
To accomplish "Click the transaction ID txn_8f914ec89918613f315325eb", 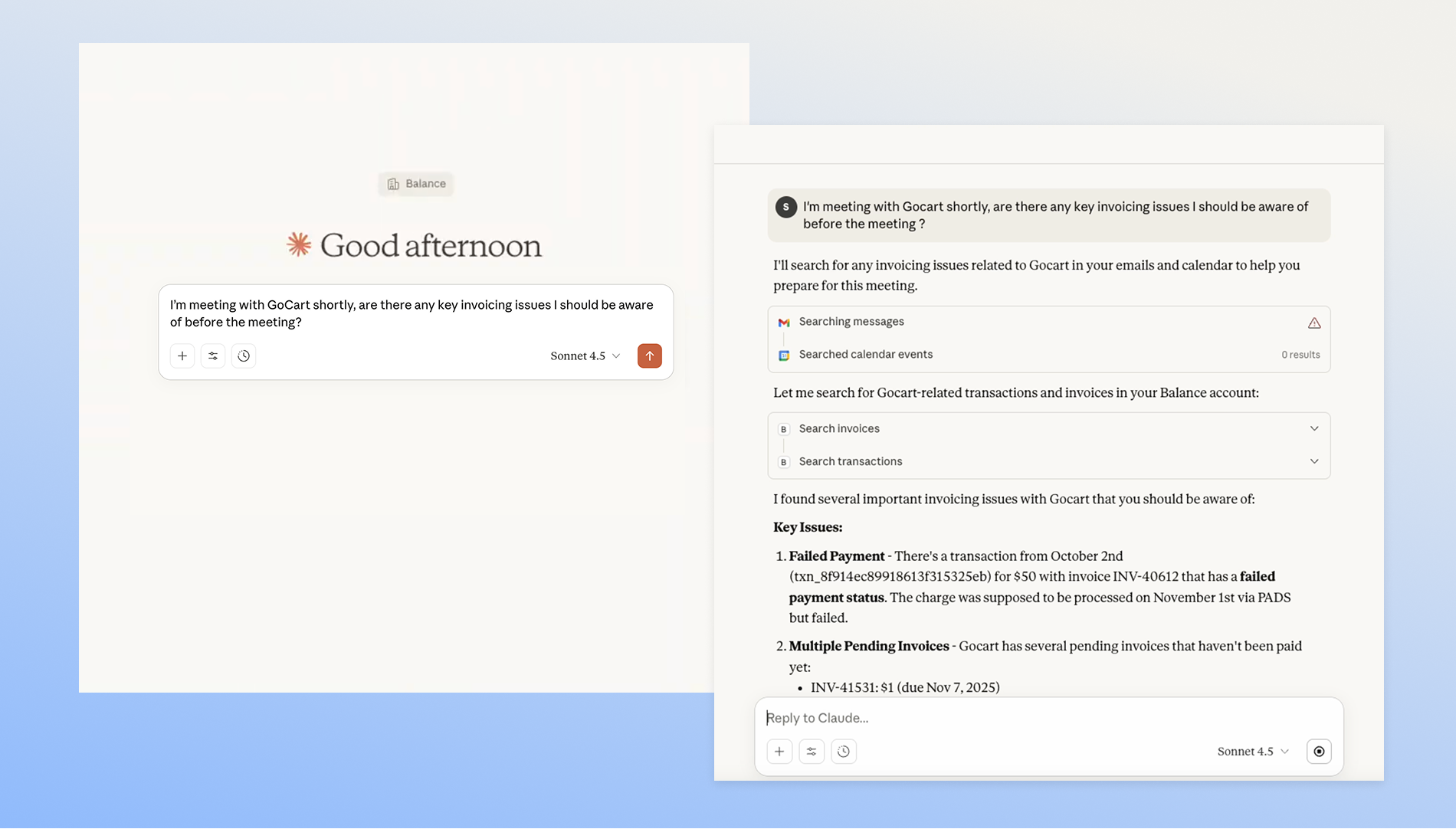I will coord(890,577).
